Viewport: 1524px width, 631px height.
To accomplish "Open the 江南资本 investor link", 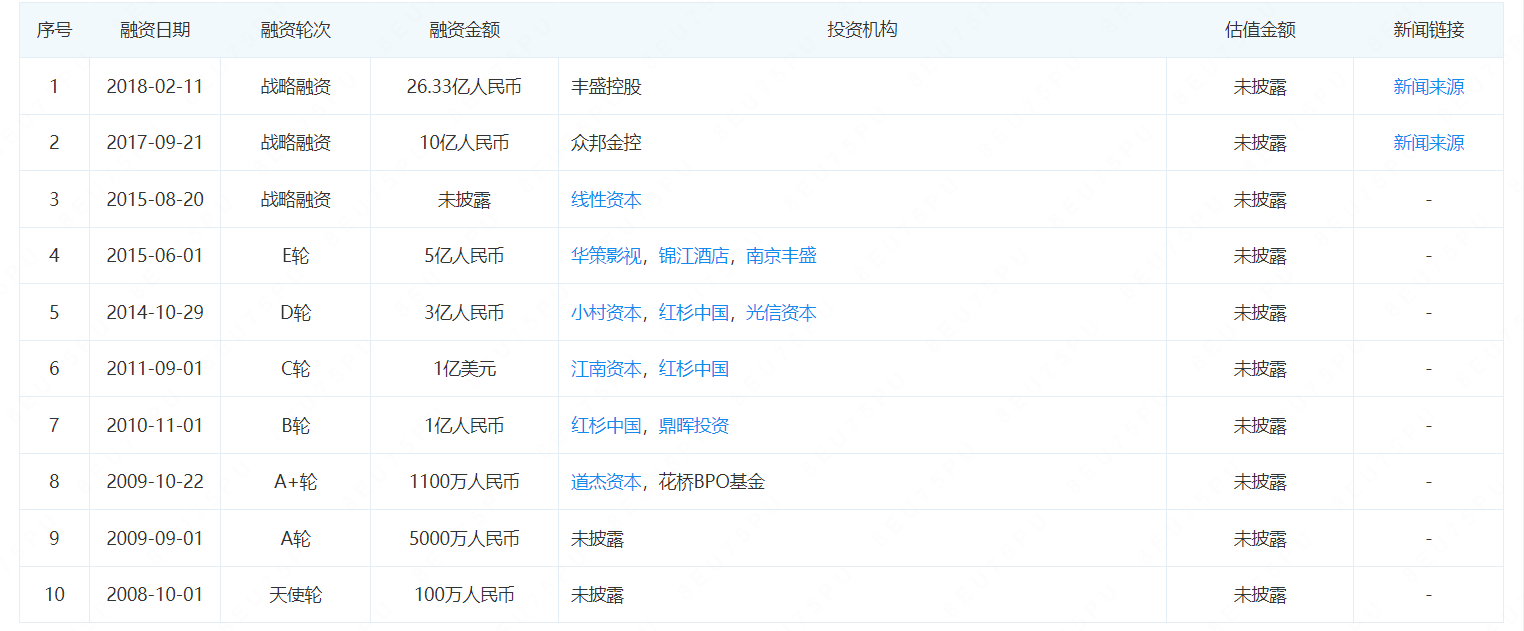I will click(x=606, y=369).
